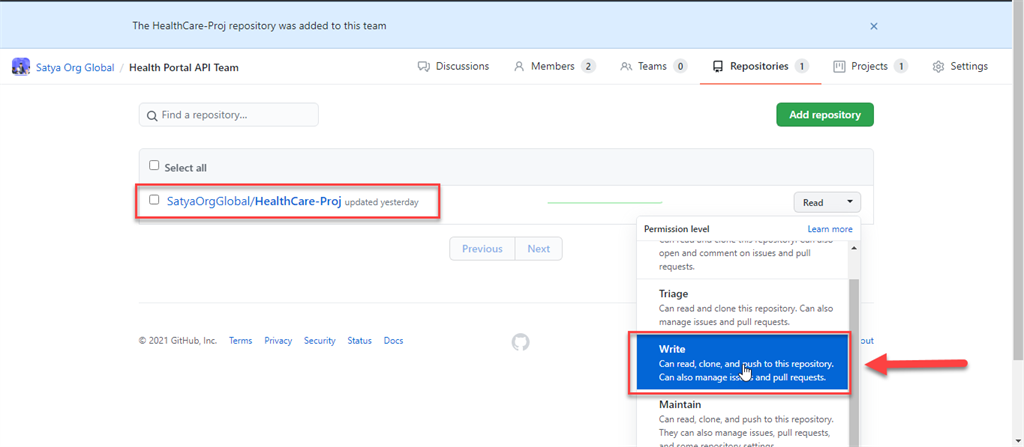
Task: Open the Security footer link
Action: 319,340
